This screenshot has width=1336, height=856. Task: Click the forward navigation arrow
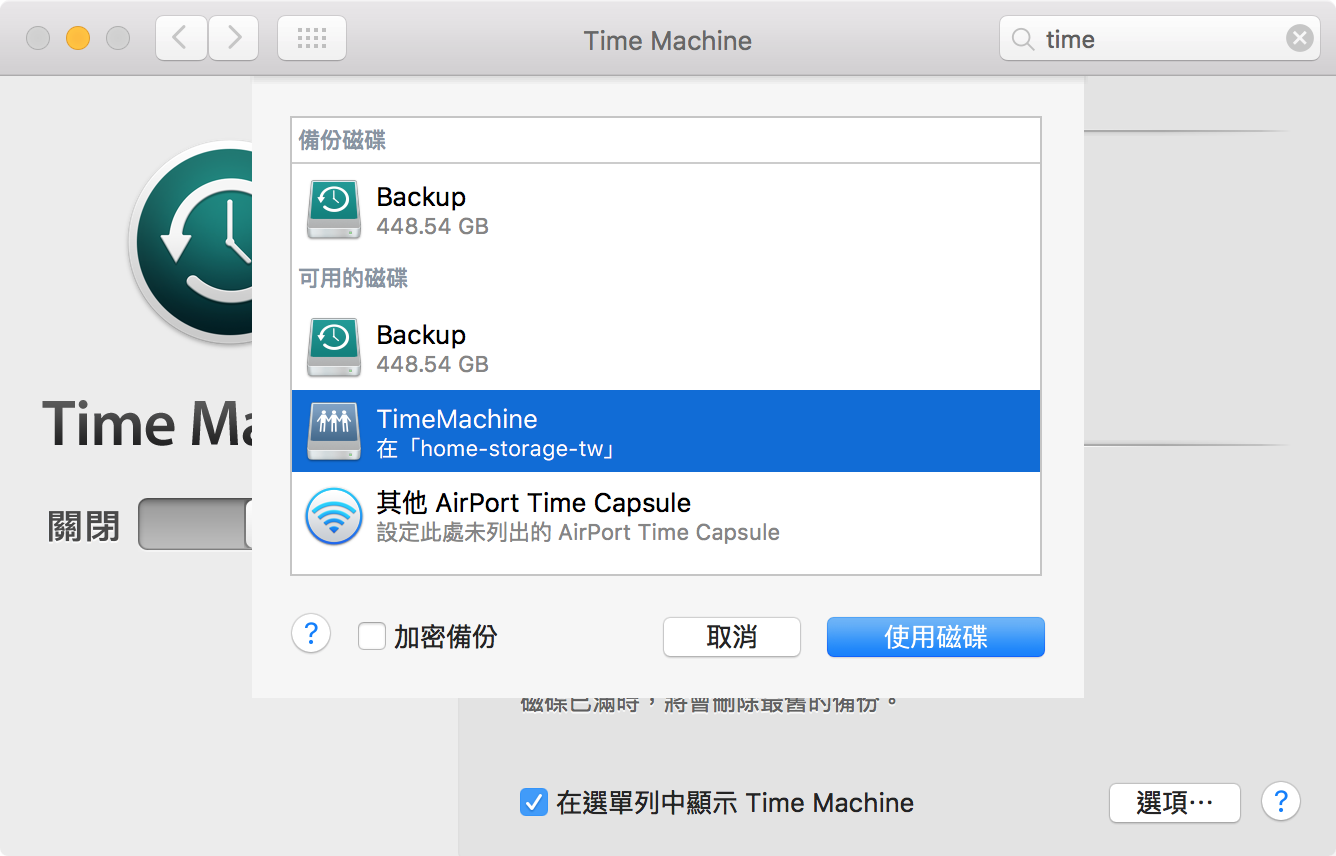point(234,39)
